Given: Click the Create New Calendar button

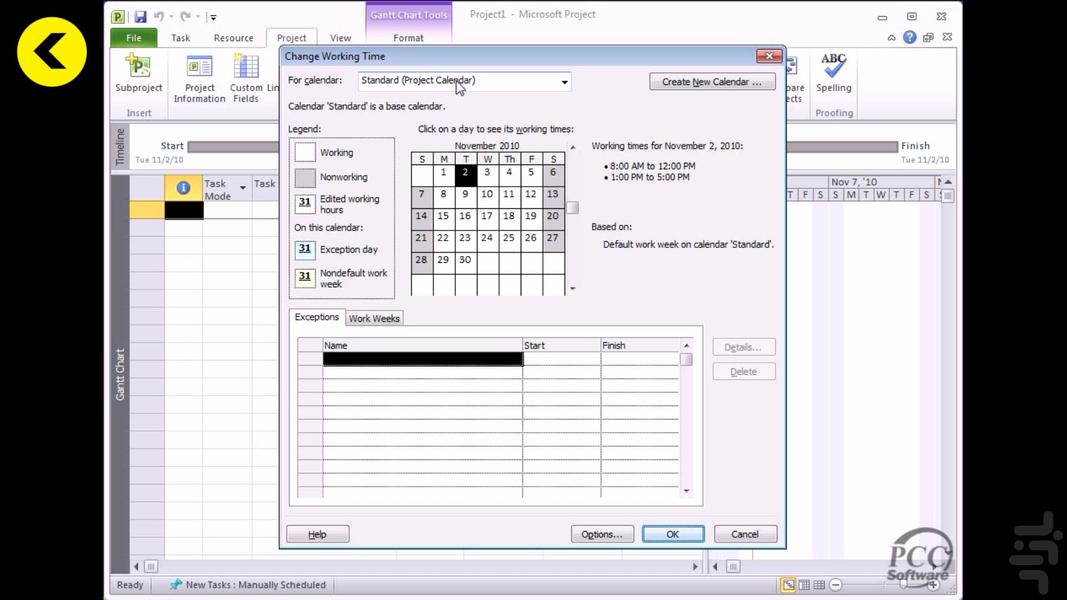Looking at the screenshot, I should click(x=711, y=82).
